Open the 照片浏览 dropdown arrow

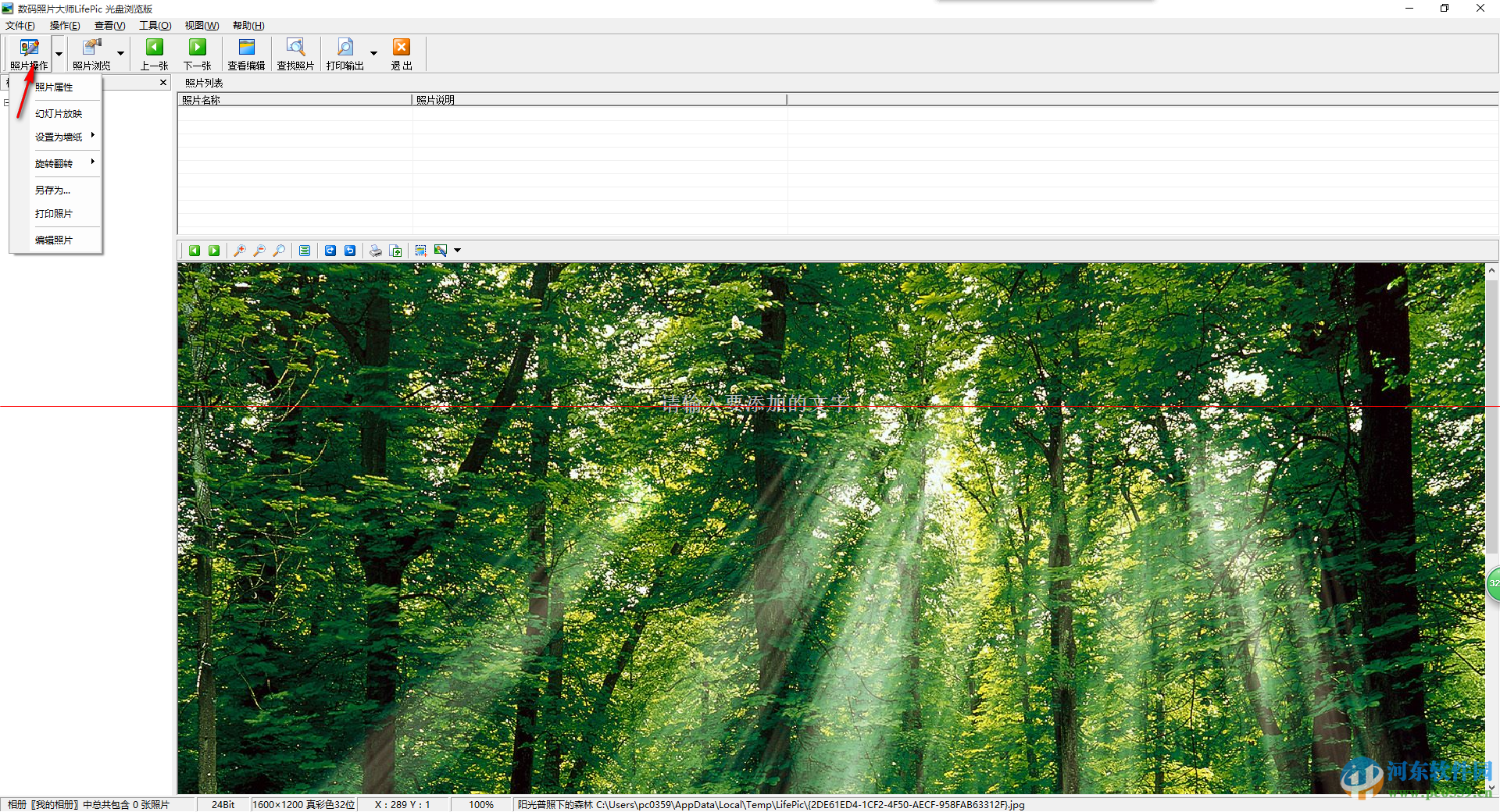(x=120, y=52)
